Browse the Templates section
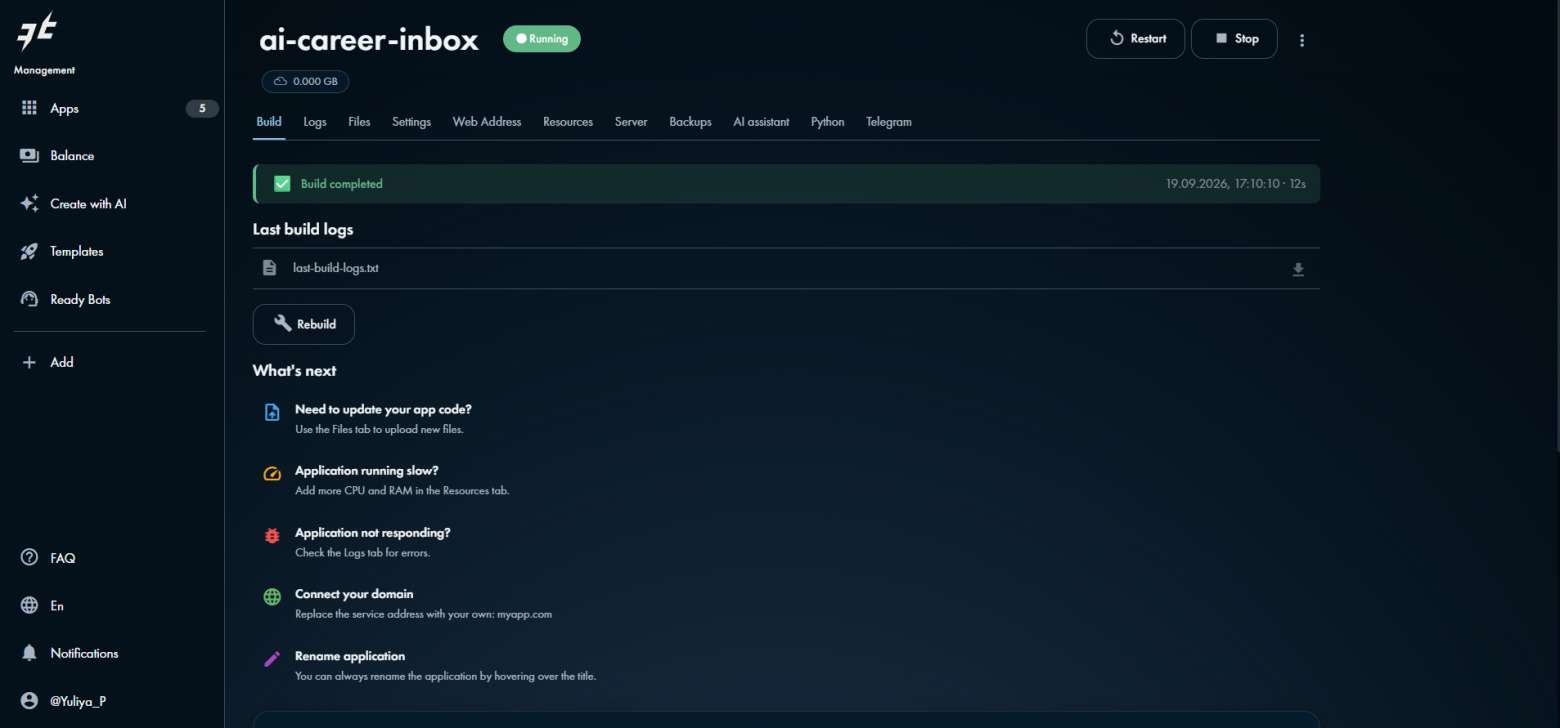This screenshot has width=1560, height=728. [x=76, y=252]
